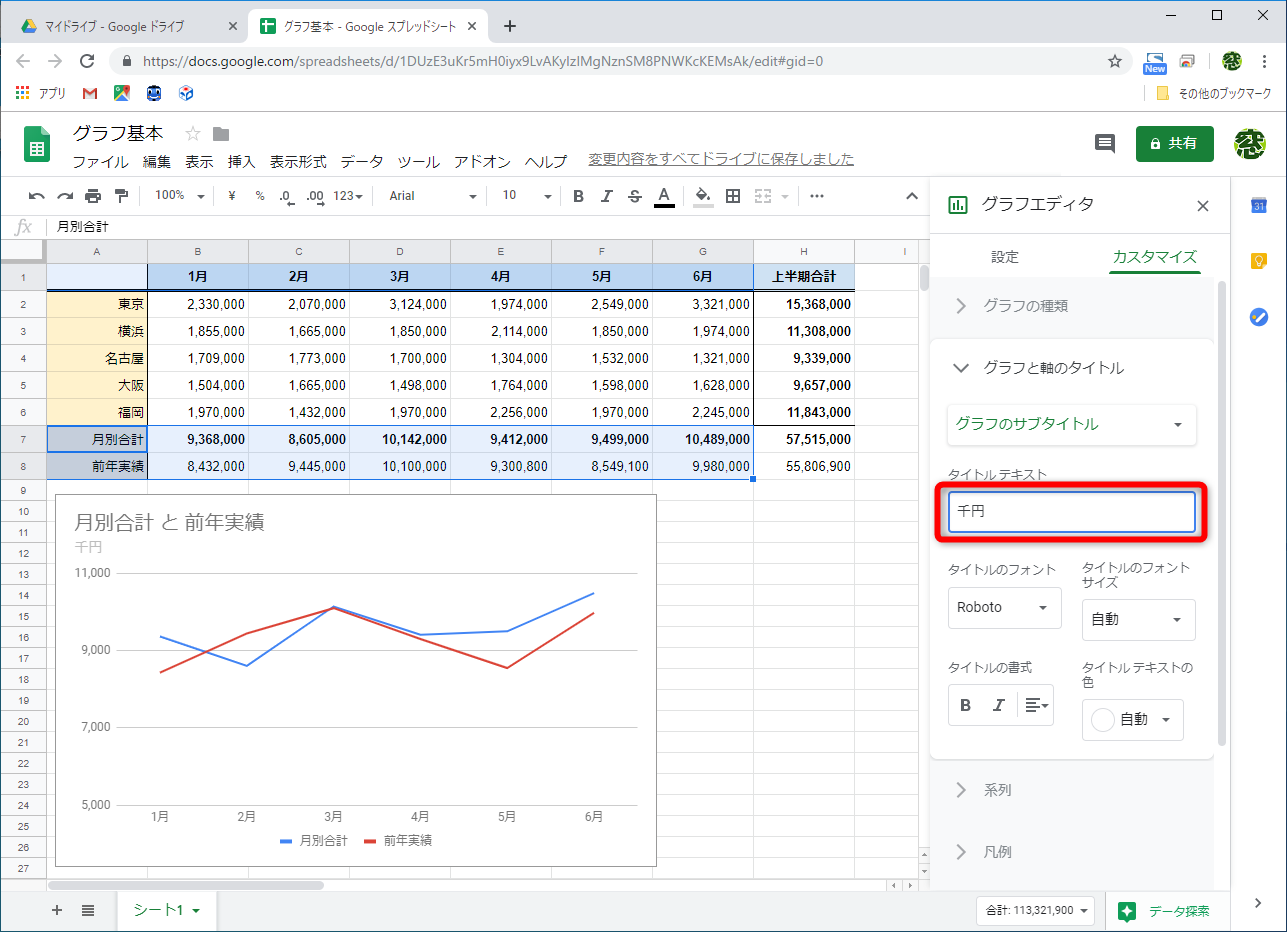Click the merge cells icon
Image resolution: width=1287 pixels, height=932 pixels.
point(763,196)
